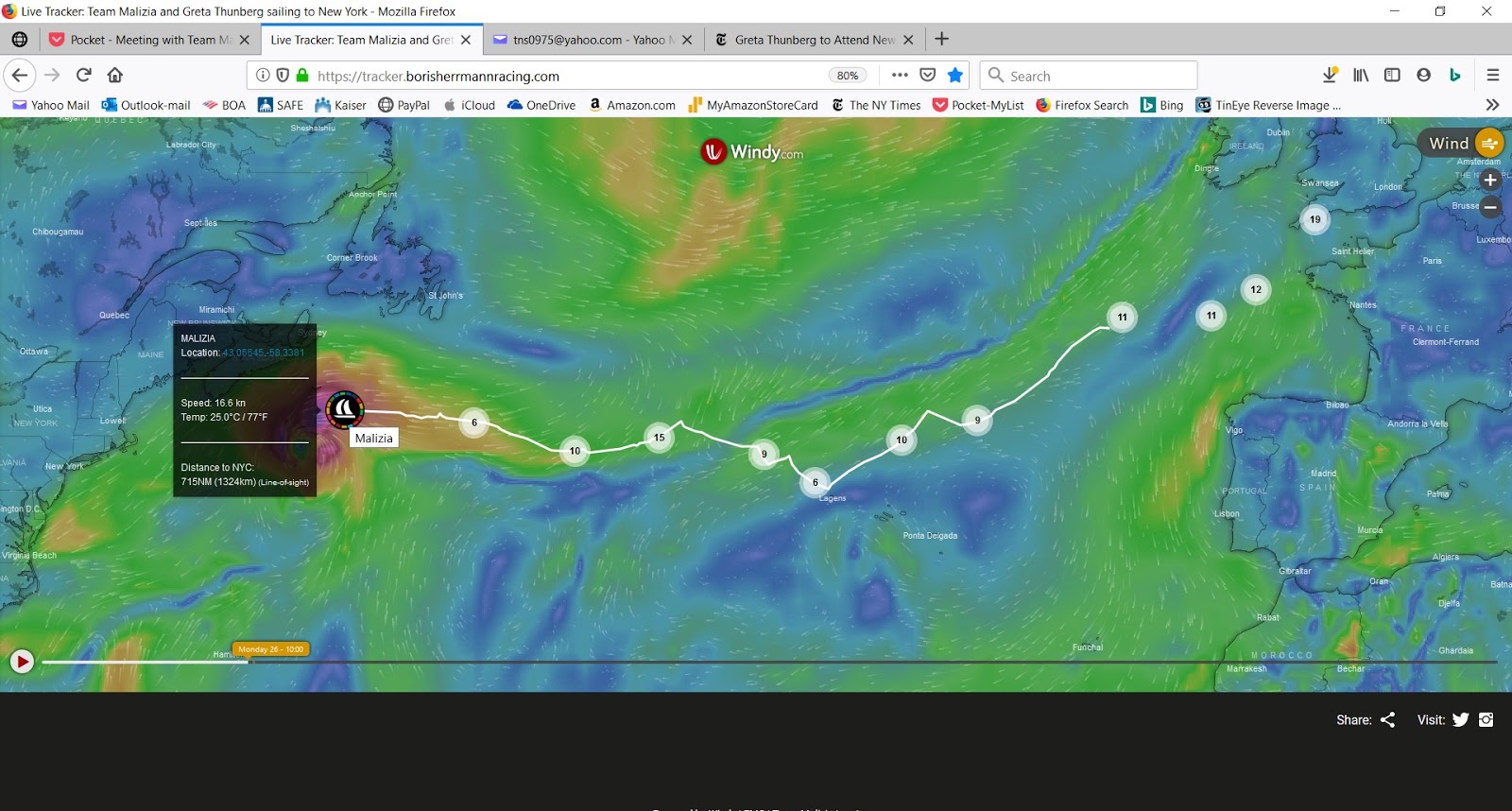The width and height of the screenshot is (1512, 811).
Task: Select route waypoint marker 12
Action: [x=1256, y=289]
